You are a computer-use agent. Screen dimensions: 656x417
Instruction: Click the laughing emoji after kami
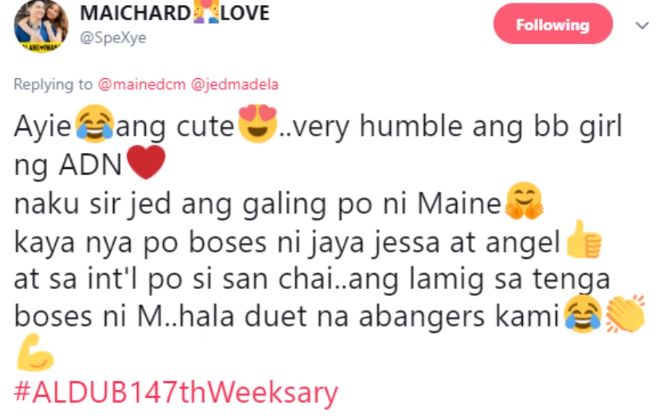tap(583, 314)
